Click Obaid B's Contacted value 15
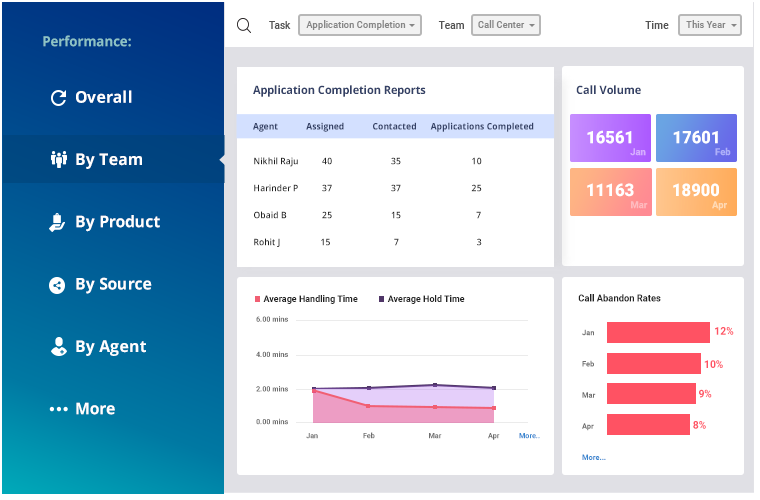The height and width of the screenshot is (500, 760). (396, 215)
